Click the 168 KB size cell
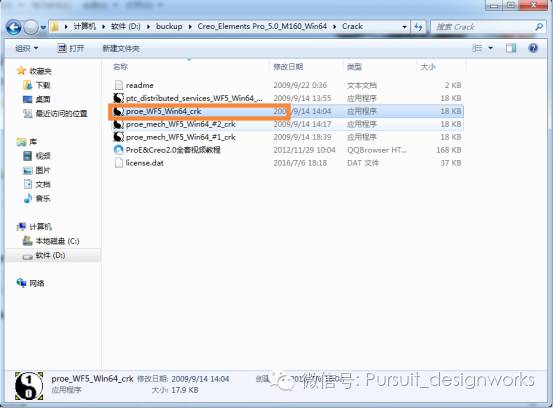Screen dimensions: 553x408 click(x=449, y=150)
